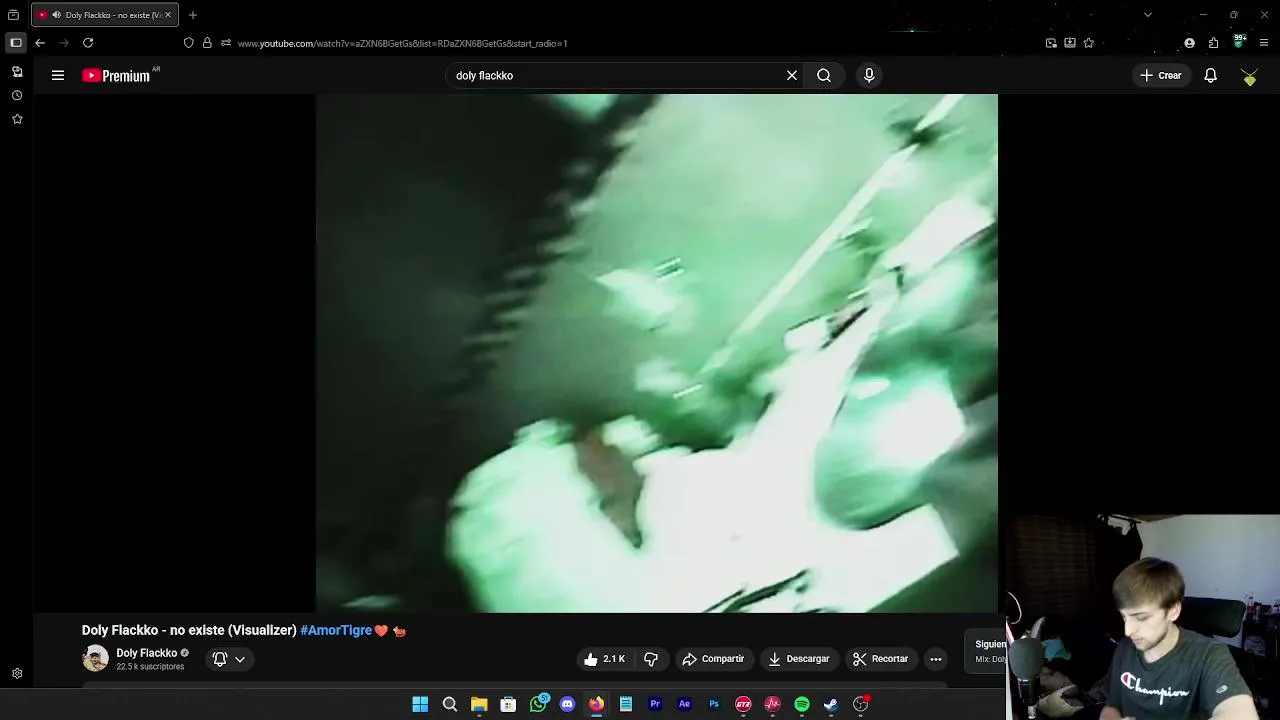1280x720 pixels.
Task: Click Doly Flackko channel avatar
Action: pos(95,658)
